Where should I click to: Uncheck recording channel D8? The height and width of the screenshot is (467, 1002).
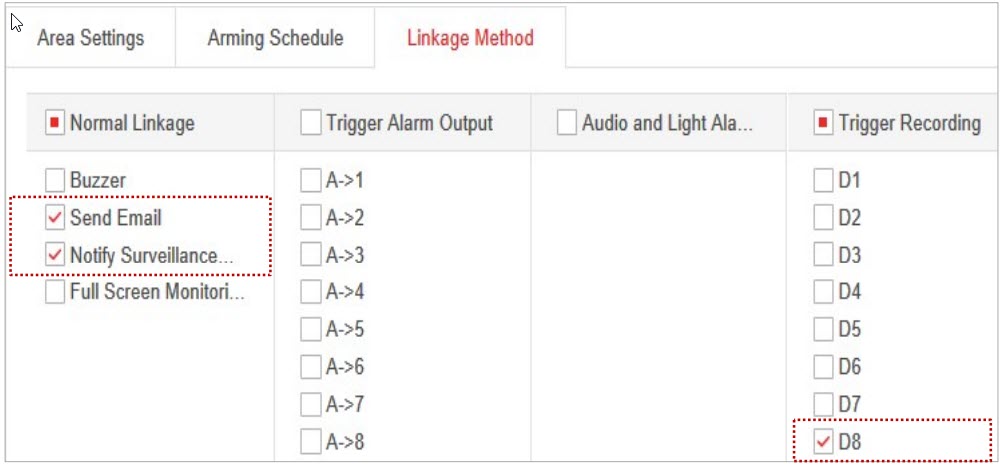(824, 441)
